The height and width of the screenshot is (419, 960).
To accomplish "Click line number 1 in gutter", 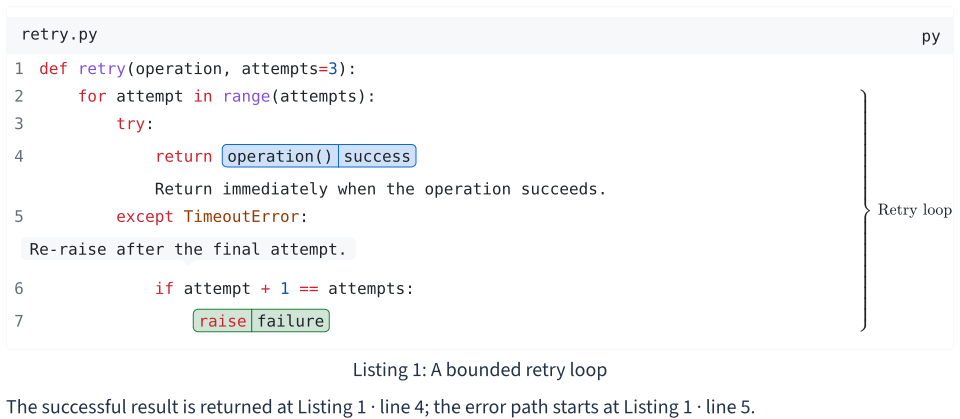I will point(19,69).
